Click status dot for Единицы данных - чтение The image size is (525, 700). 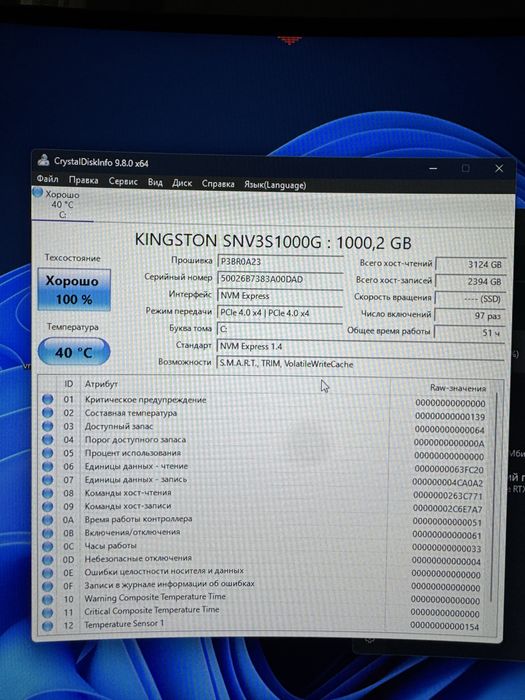click(48, 466)
